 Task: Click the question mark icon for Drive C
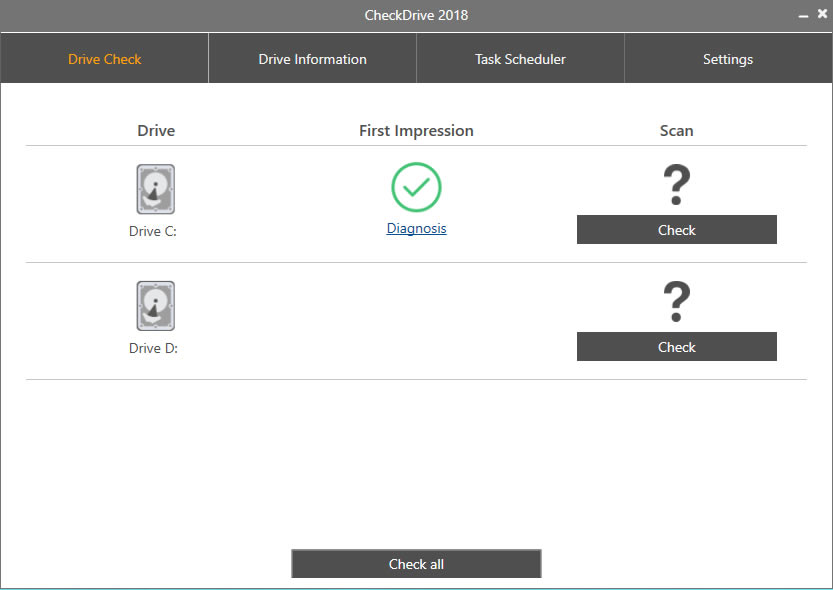point(677,186)
